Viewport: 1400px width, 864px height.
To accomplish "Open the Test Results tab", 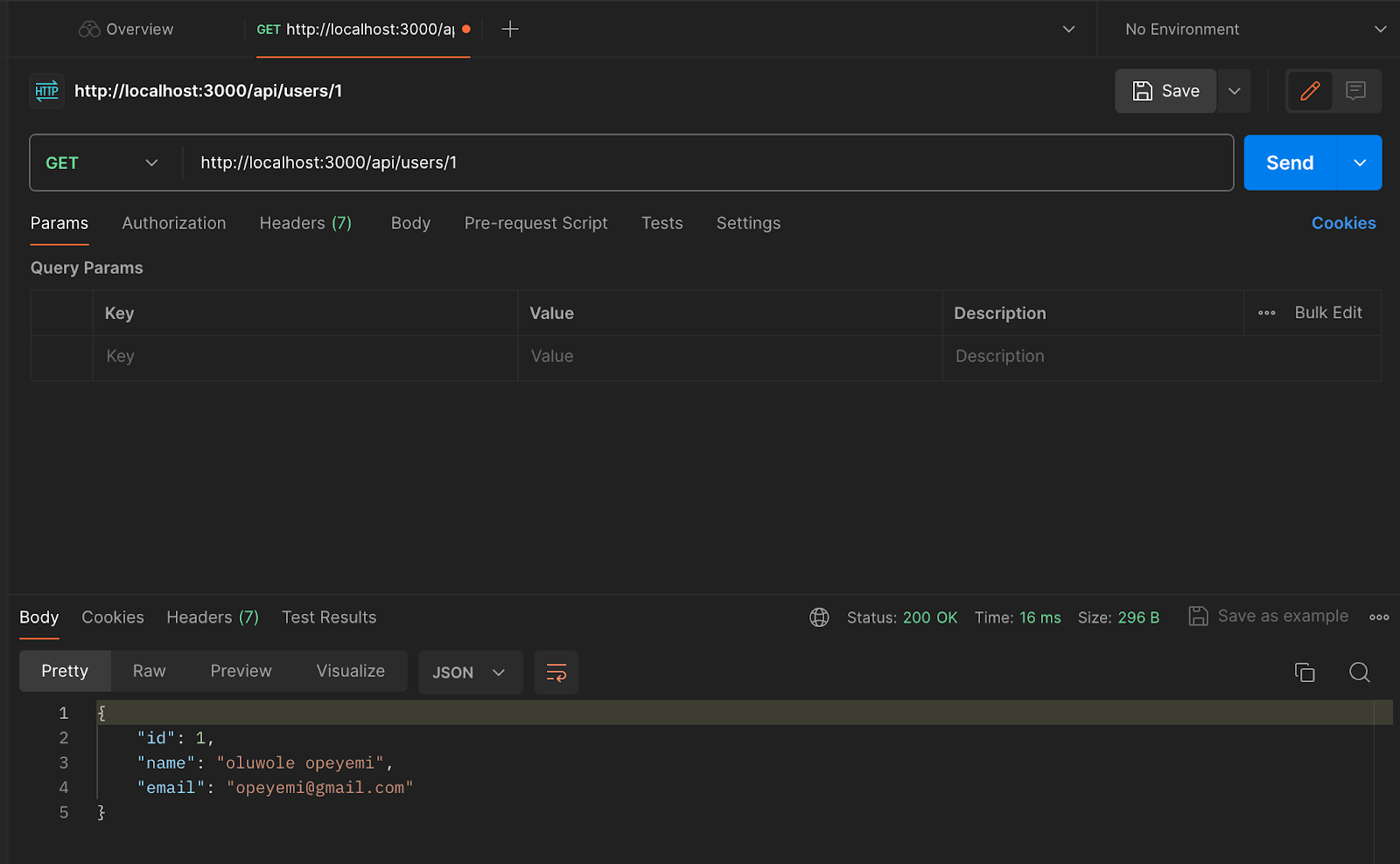I will 329,617.
